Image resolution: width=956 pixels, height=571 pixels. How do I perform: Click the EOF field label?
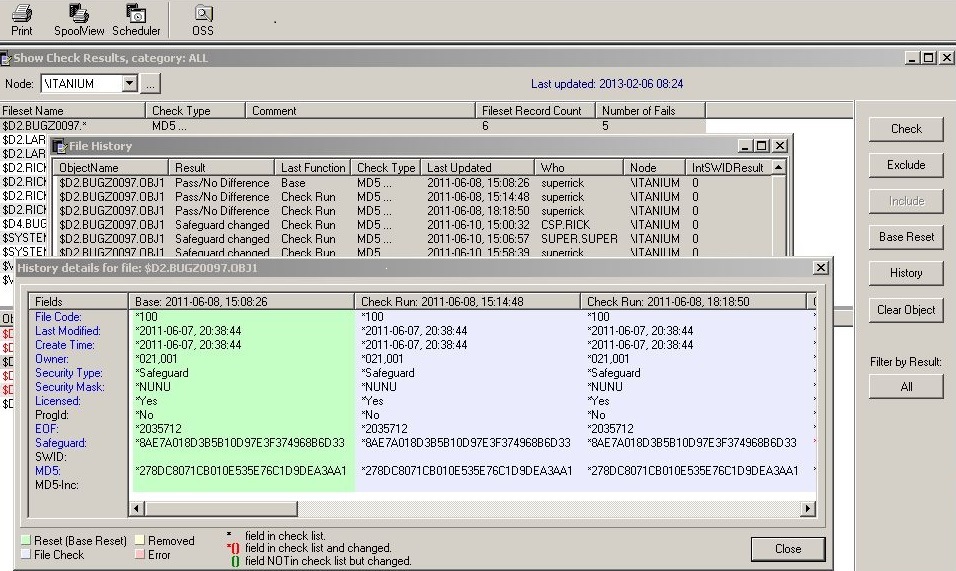coord(46,429)
